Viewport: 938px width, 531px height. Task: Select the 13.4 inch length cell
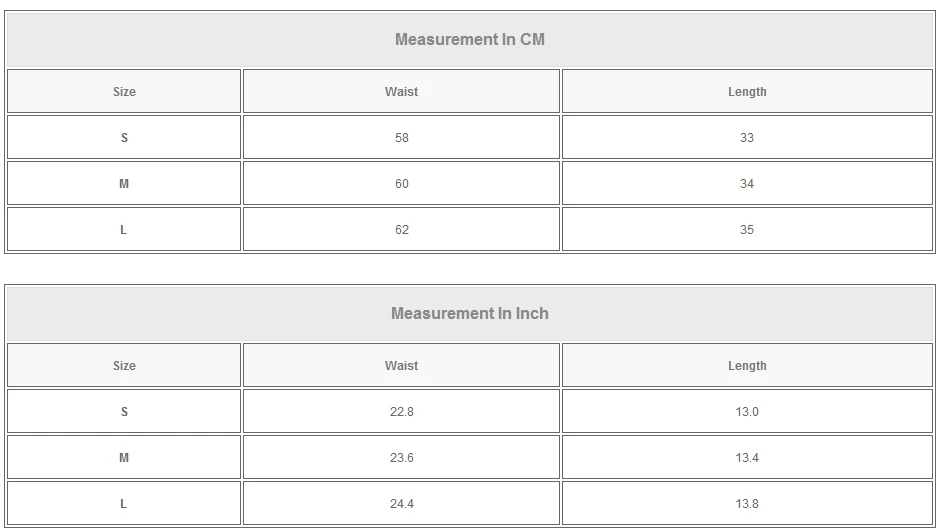click(747, 458)
